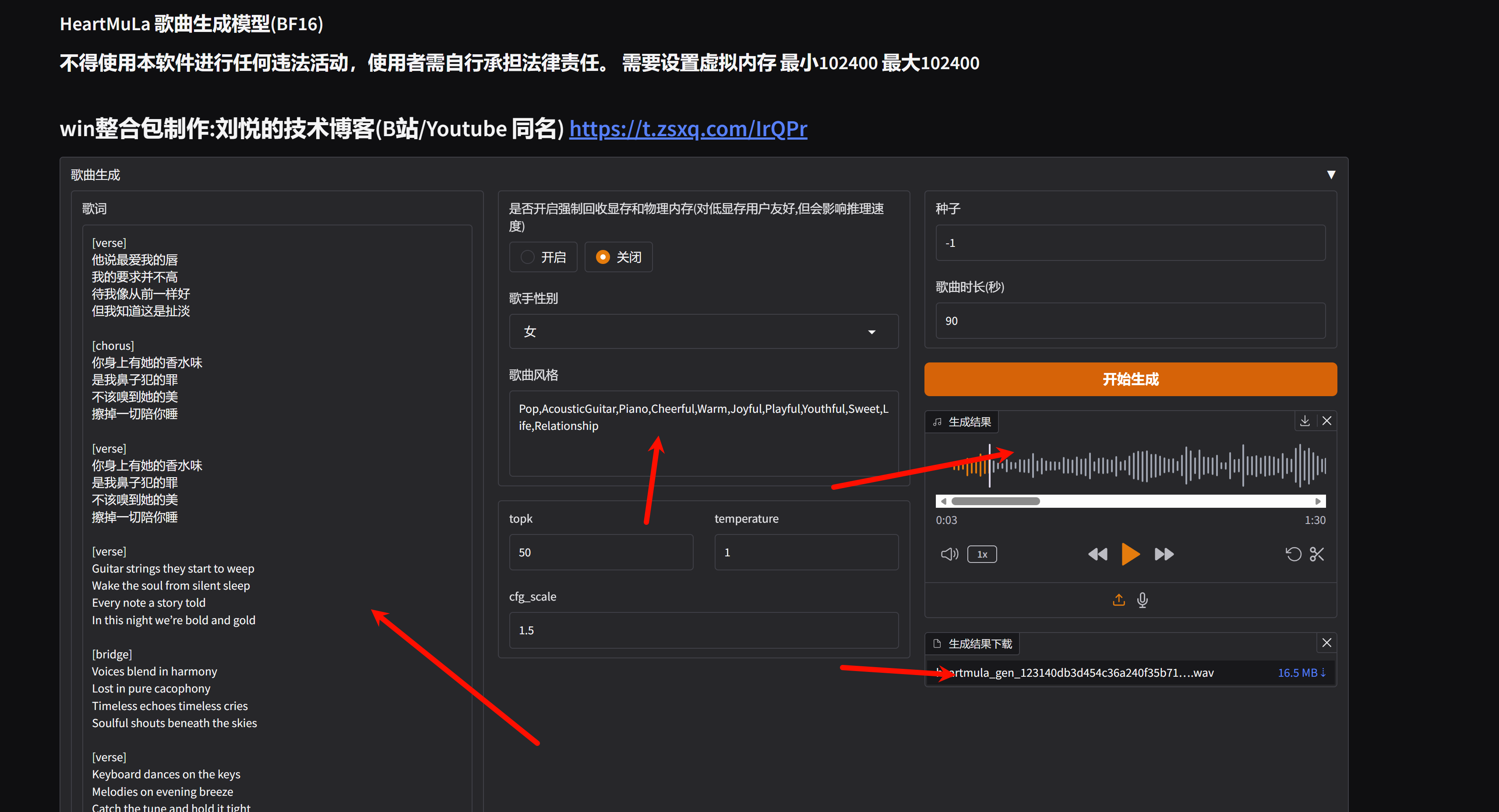Close the 生成结果下载 file panel
Image resolution: width=1499 pixels, height=812 pixels.
coord(1327,643)
